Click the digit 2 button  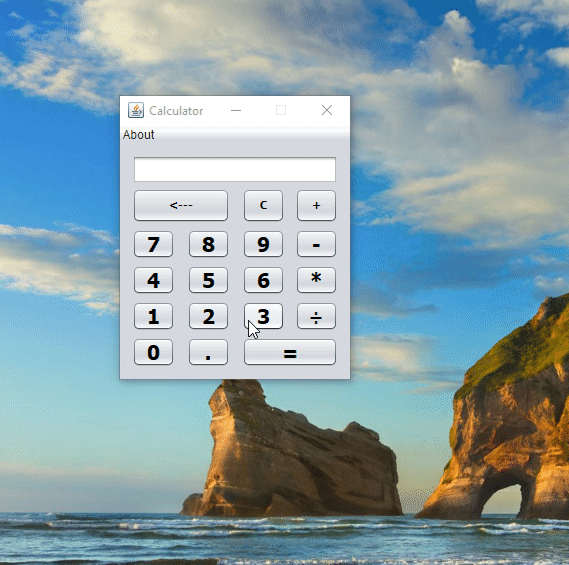208,316
